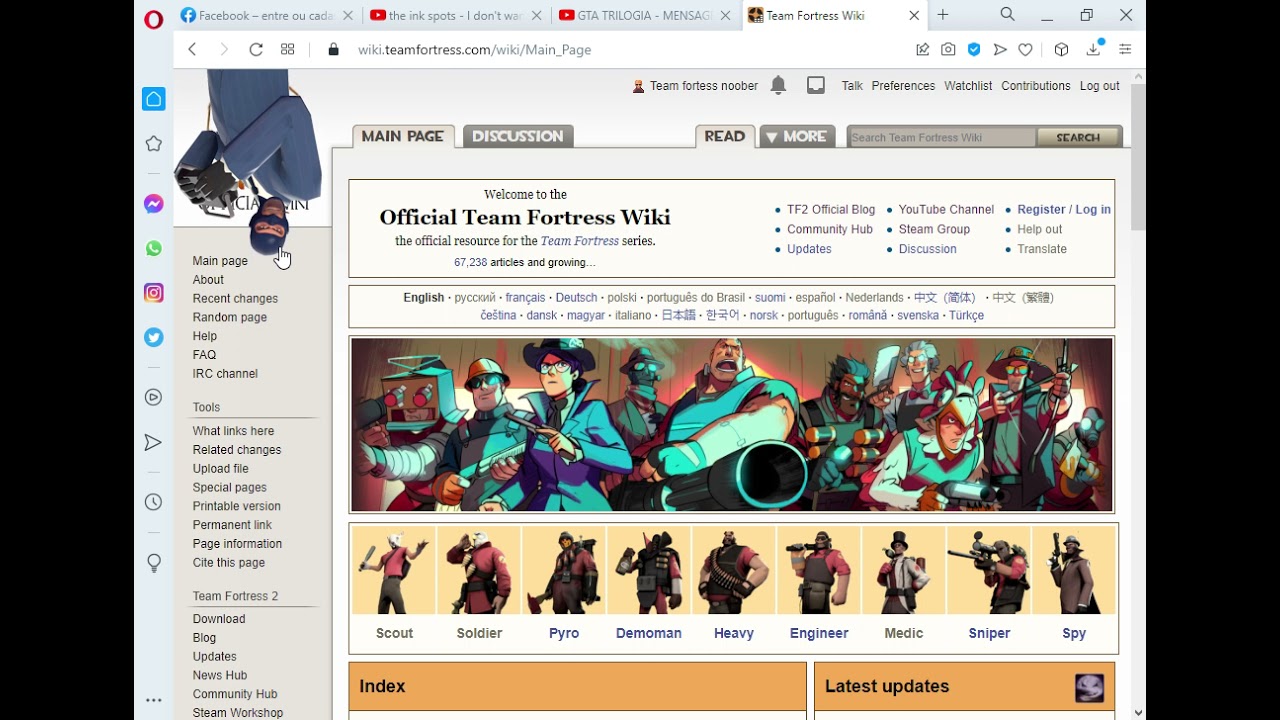Open the main banner artwork
This screenshot has width=1280, height=720.
(x=732, y=425)
